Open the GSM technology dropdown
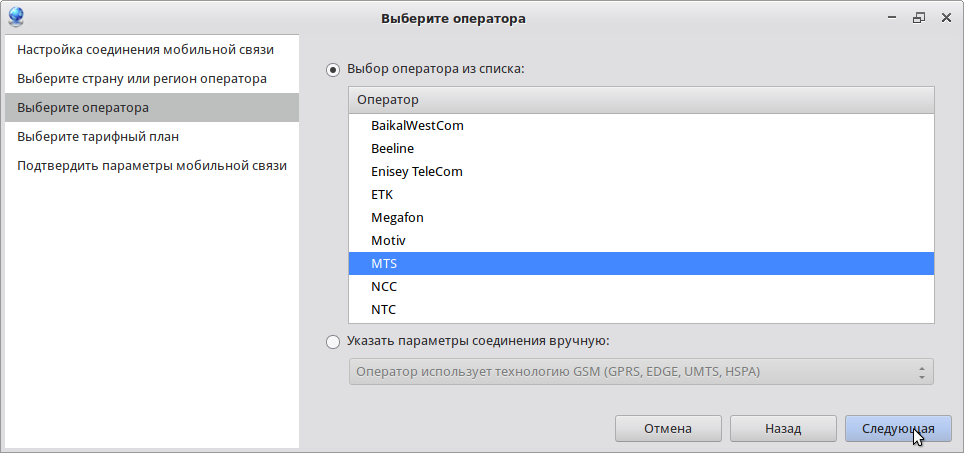The image size is (964, 453). coord(640,373)
